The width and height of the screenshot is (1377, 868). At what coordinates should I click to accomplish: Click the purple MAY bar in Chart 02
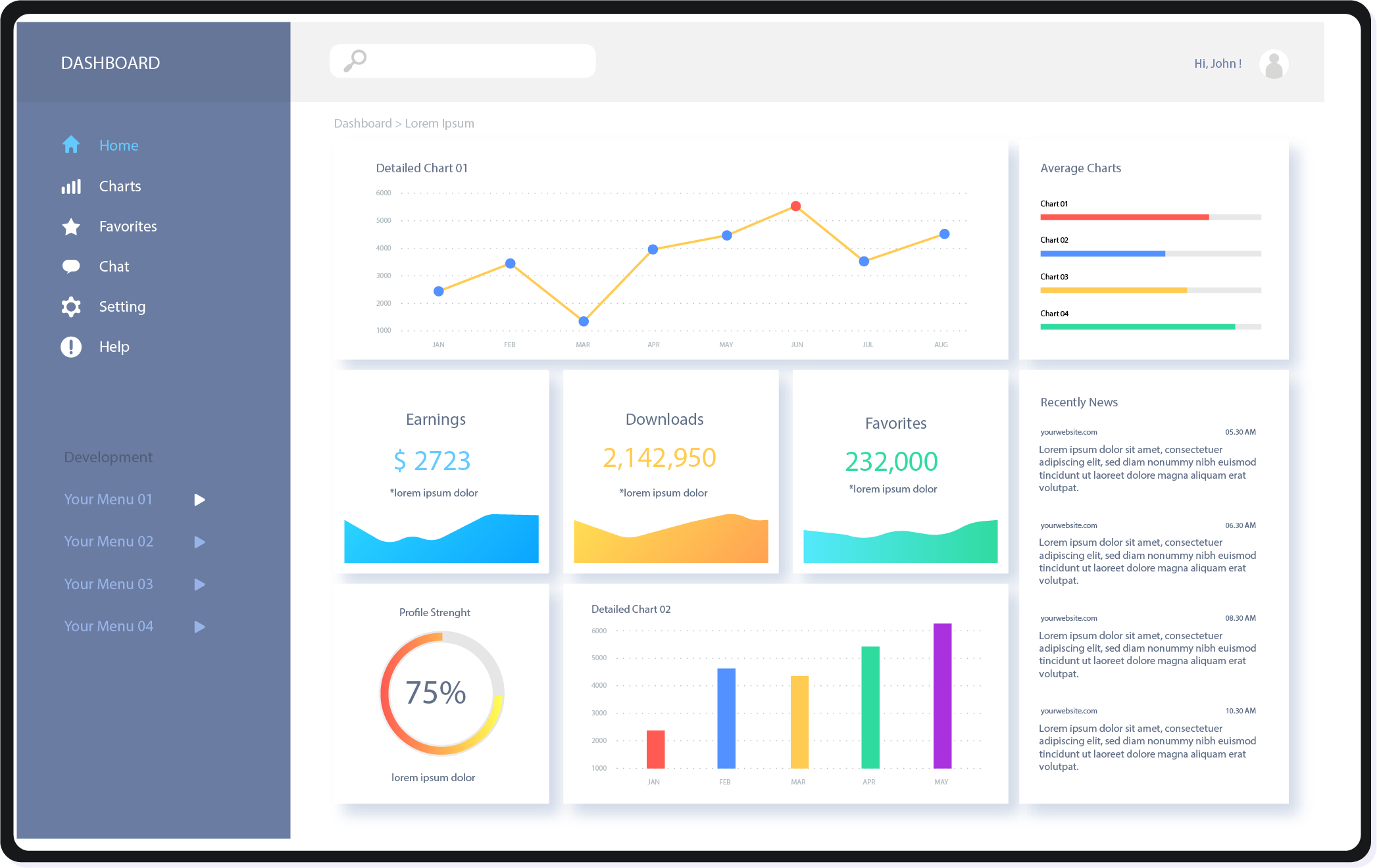(x=942, y=696)
